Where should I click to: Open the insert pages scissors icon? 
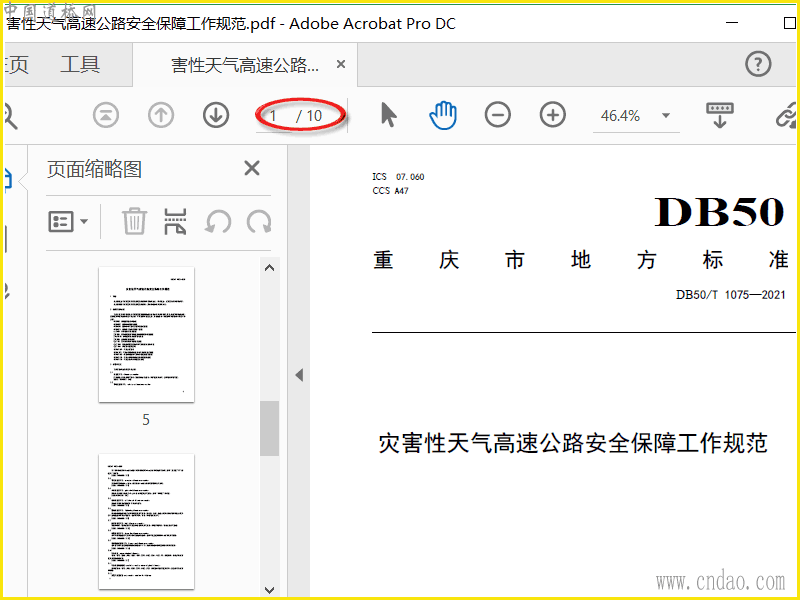point(175,221)
